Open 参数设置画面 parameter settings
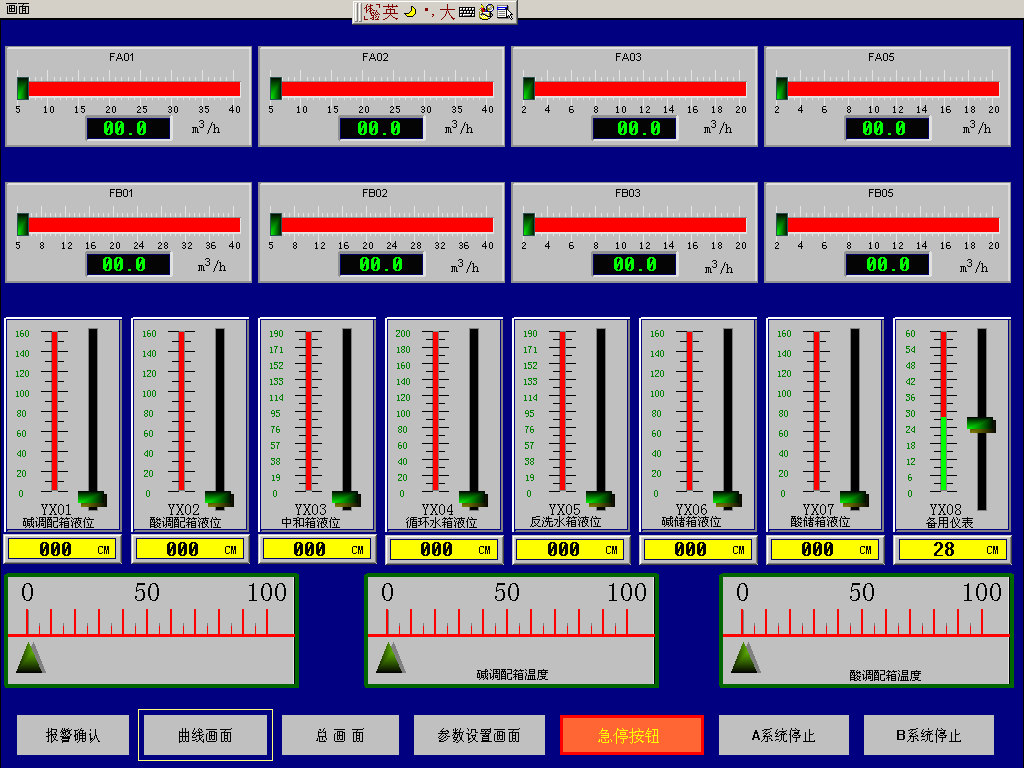1024x768 pixels. point(479,735)
